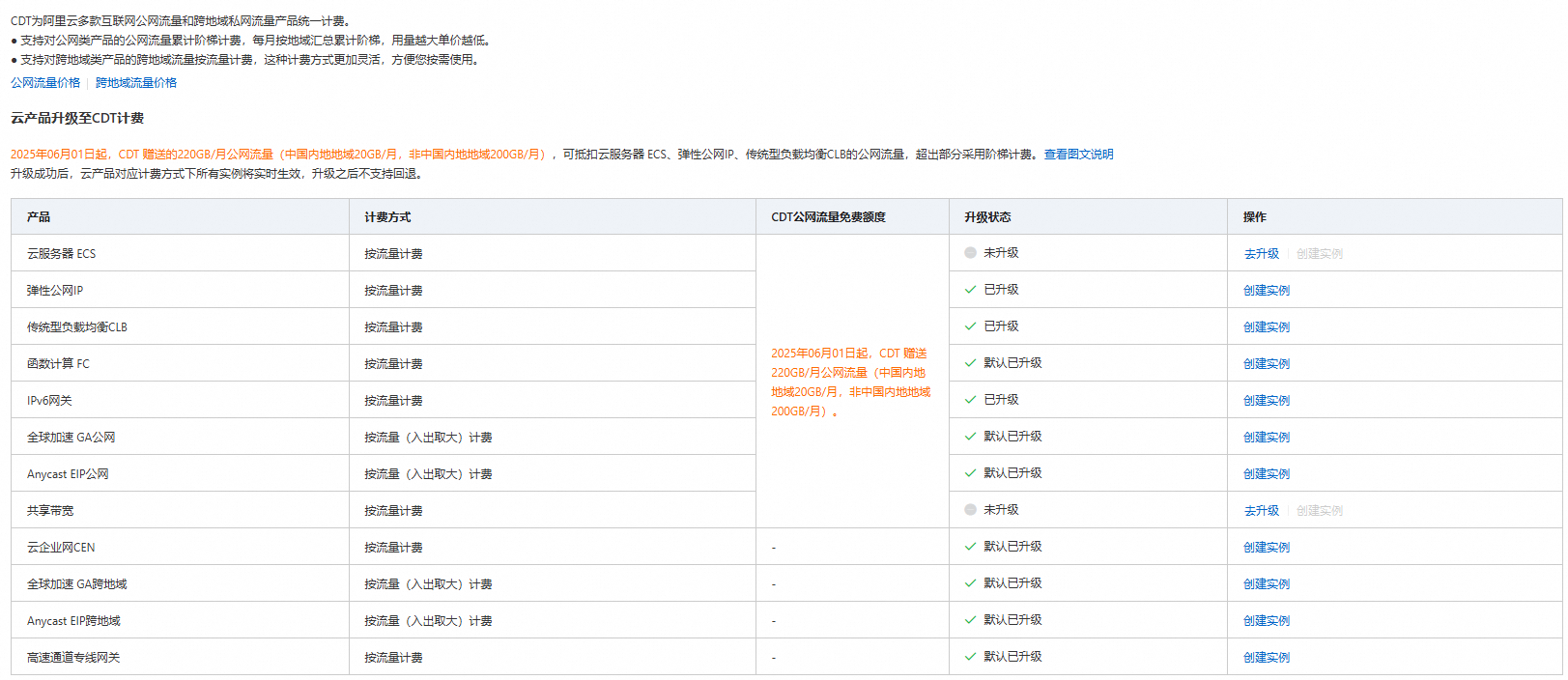This screenshot has width=1568, height=680.
Task: Click 创建实例 in the IPv6网关 row
Action: [1267, 401]
